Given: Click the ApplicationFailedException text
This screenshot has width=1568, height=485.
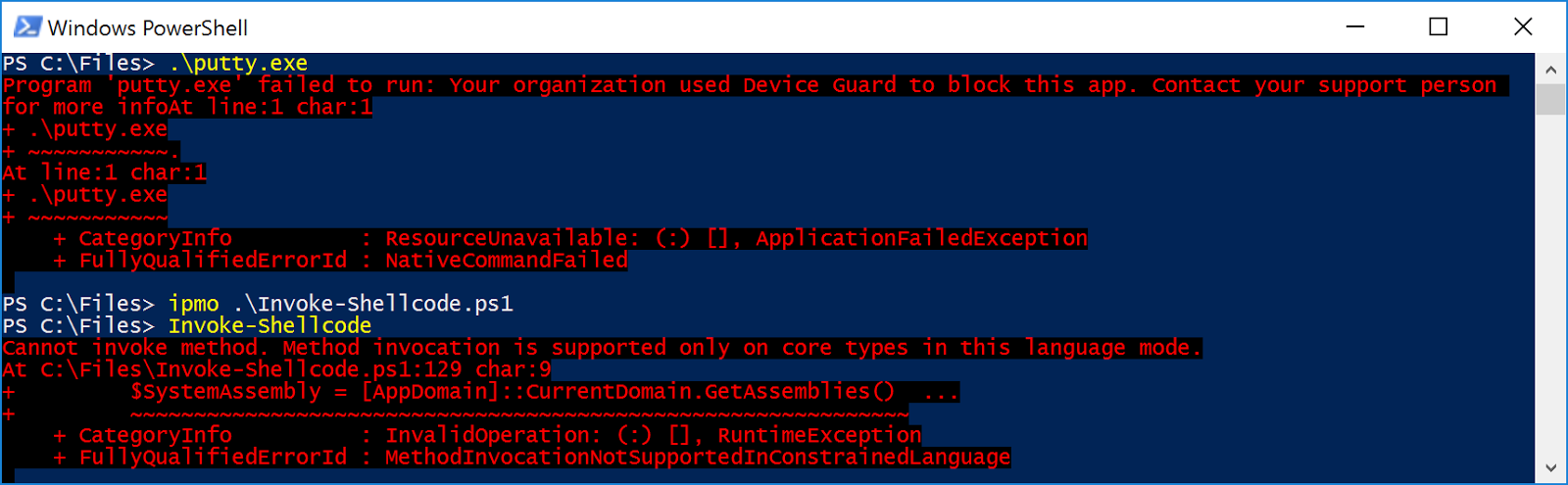Looking at the screenshot, I should click(x=921, y=238).
